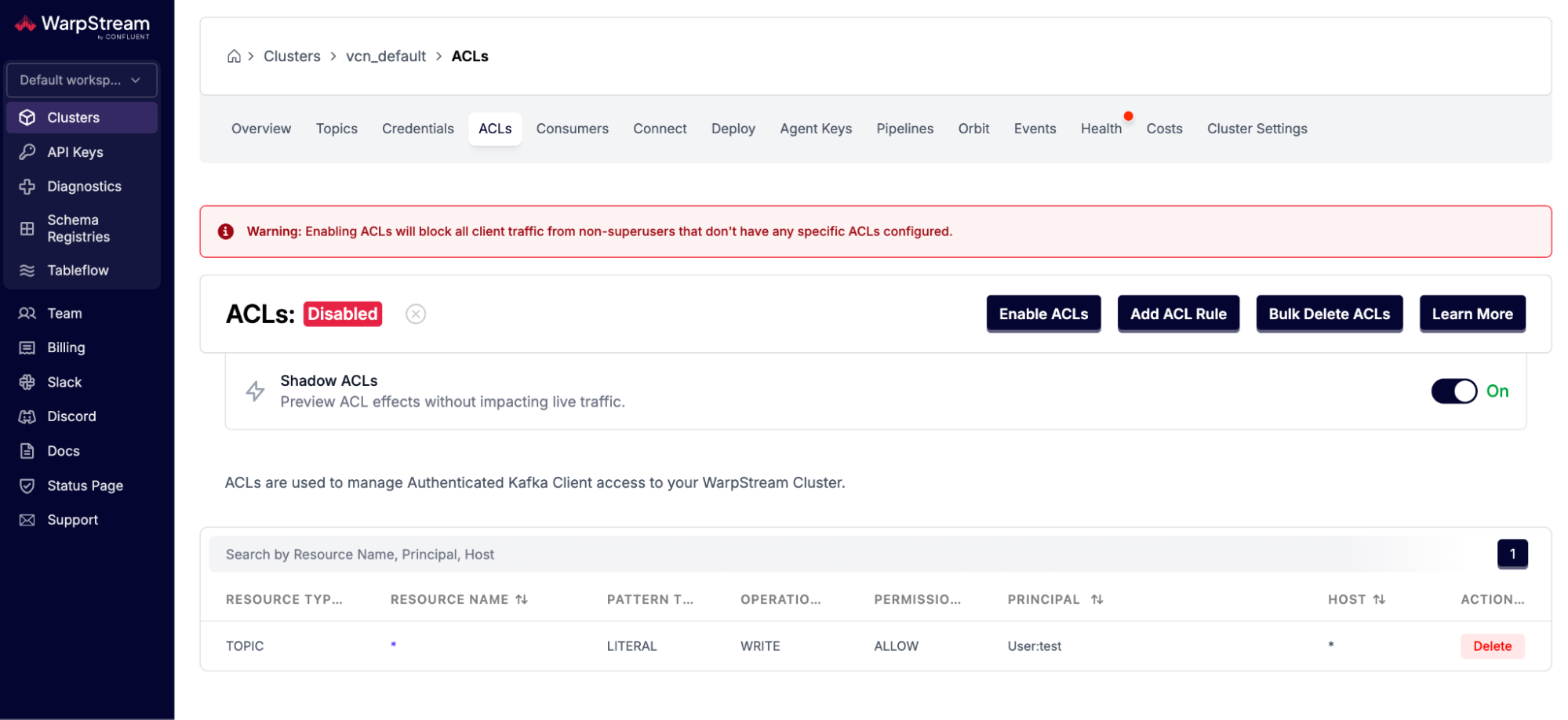Open API Keys from sidebar key icon
Screen dimensions: 1568x720
pyautogui.click(x=27, y=152)
